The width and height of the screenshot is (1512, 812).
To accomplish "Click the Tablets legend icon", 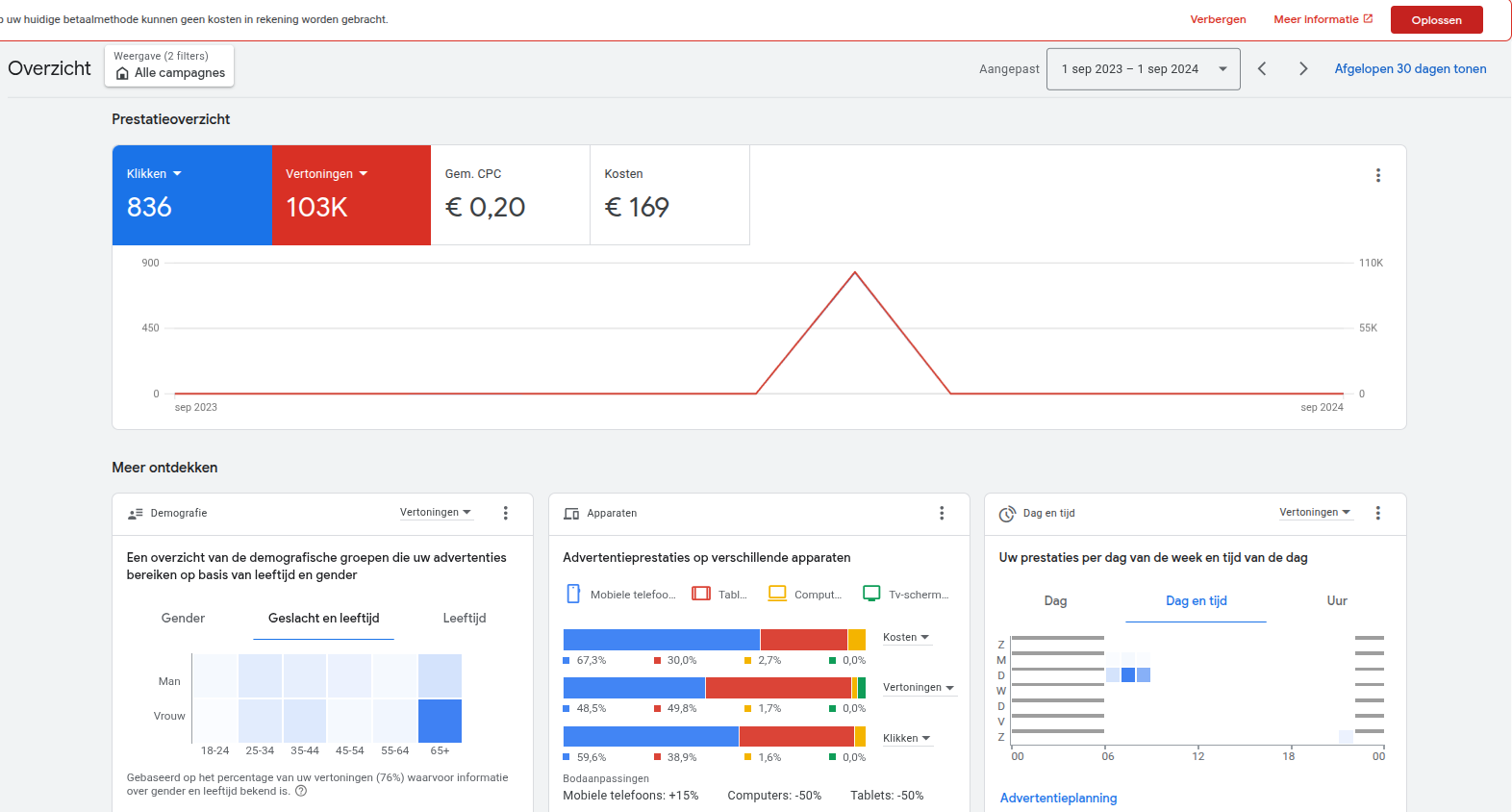I will click(701, 594).
